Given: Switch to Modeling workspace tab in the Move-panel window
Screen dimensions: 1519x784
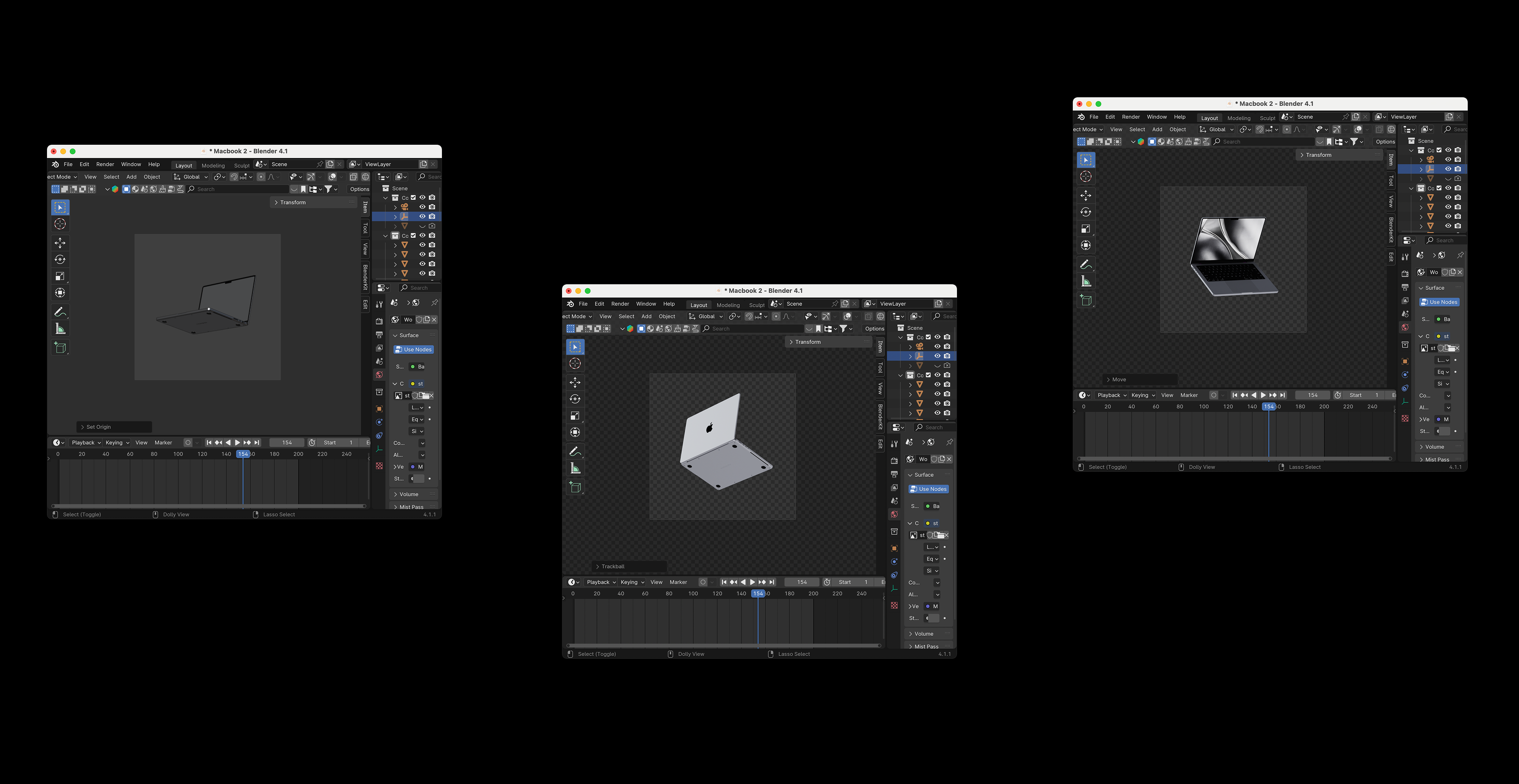Looking at the screenshot, I should 1238,118.
